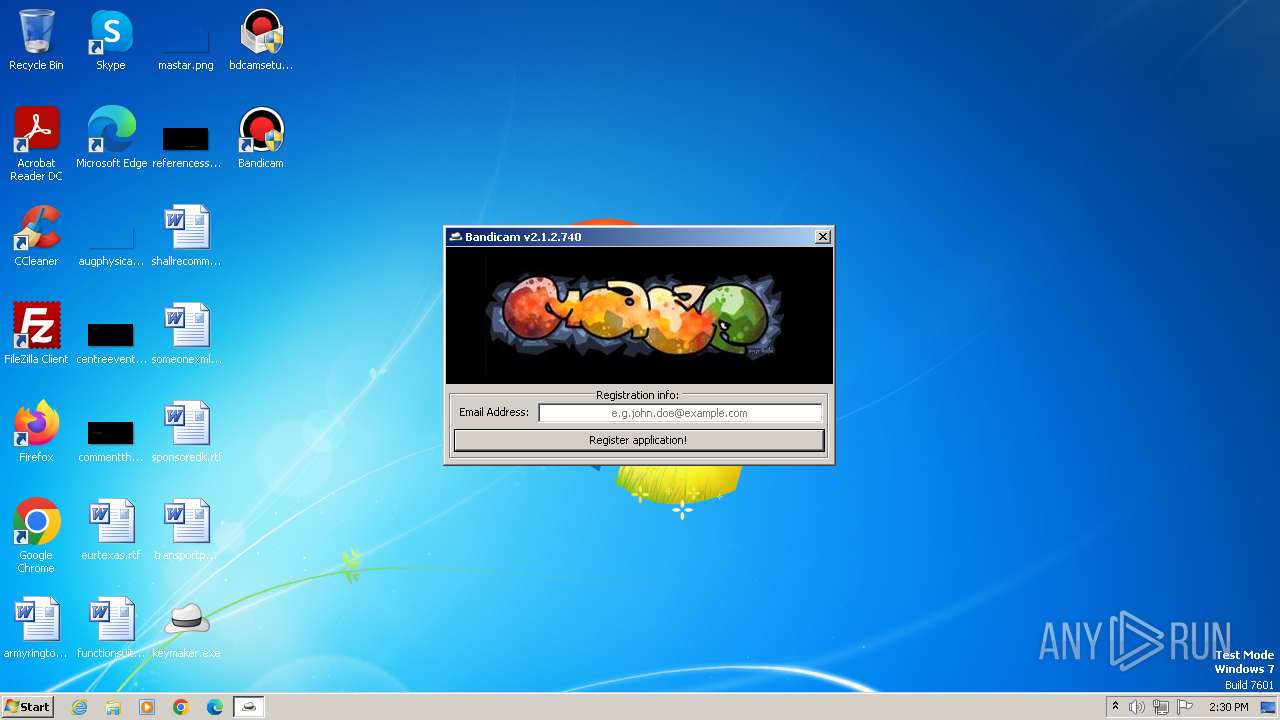The height and width of the screenshot is (720, 1280).
Task: Select the functionsuit document icon
Action: (x=111, y=628)
